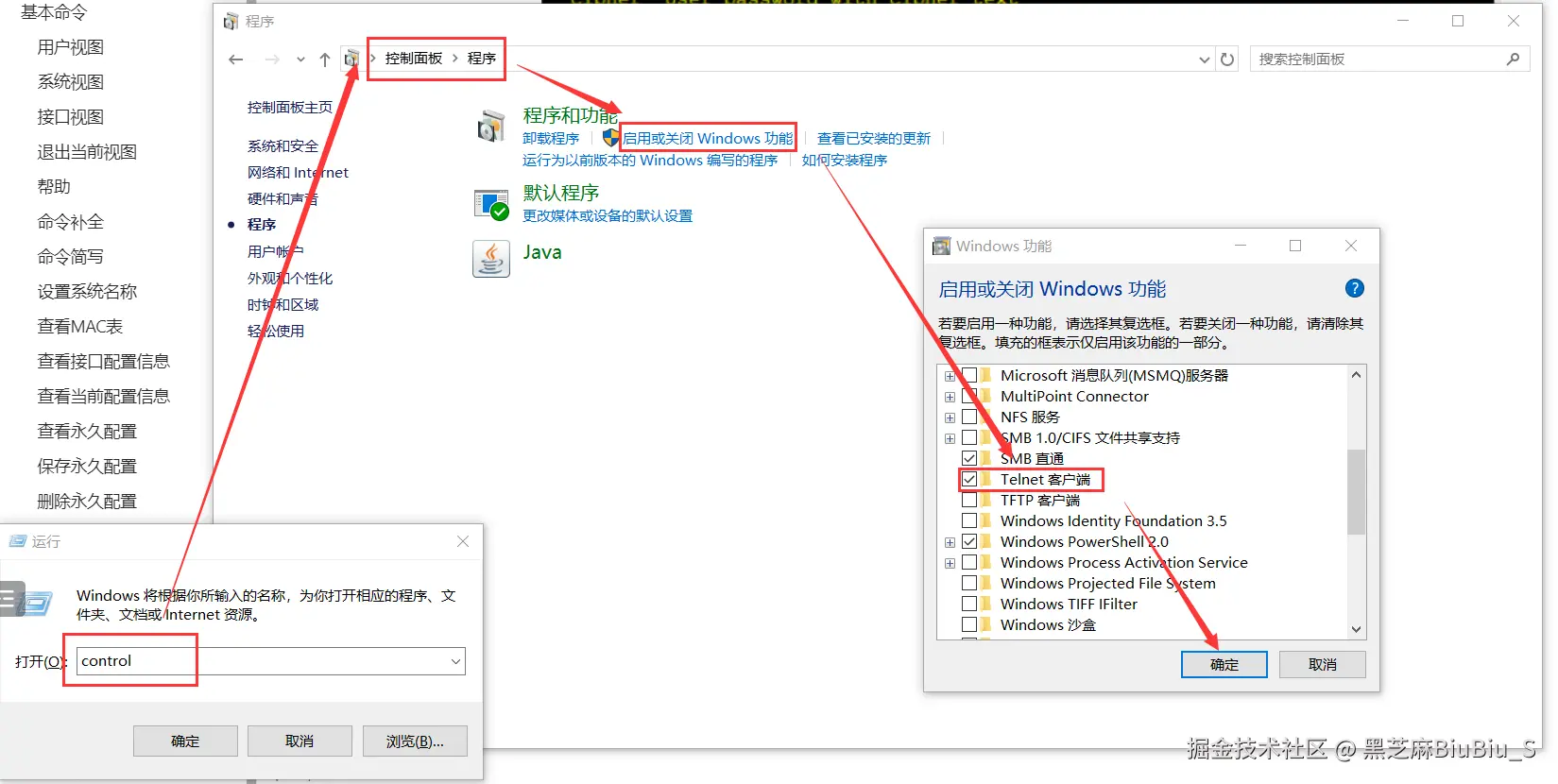The width and height of the screenshot is (1558, 784).
Task: Click the refresh icon by the address bar
Action: (x=1227, y=60)
